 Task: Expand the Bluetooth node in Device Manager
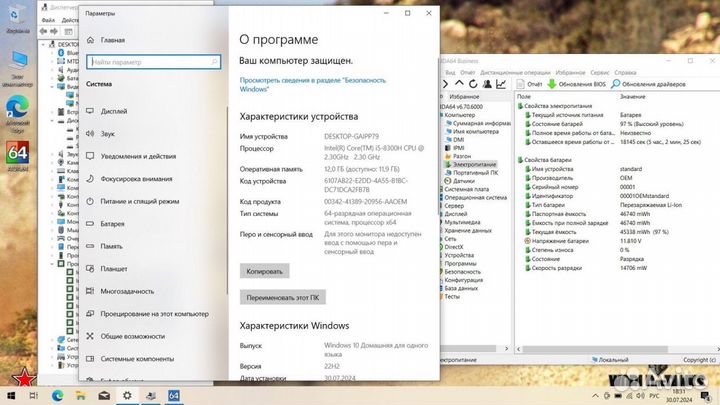tap(52, 53)
